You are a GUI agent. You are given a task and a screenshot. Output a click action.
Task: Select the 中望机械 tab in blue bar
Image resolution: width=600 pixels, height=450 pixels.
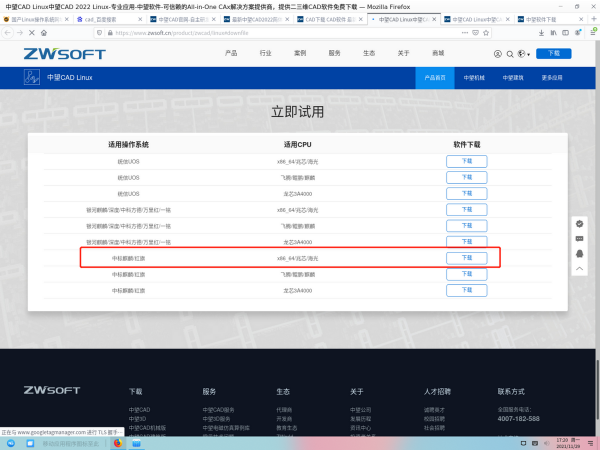click(x=474, y=78)
